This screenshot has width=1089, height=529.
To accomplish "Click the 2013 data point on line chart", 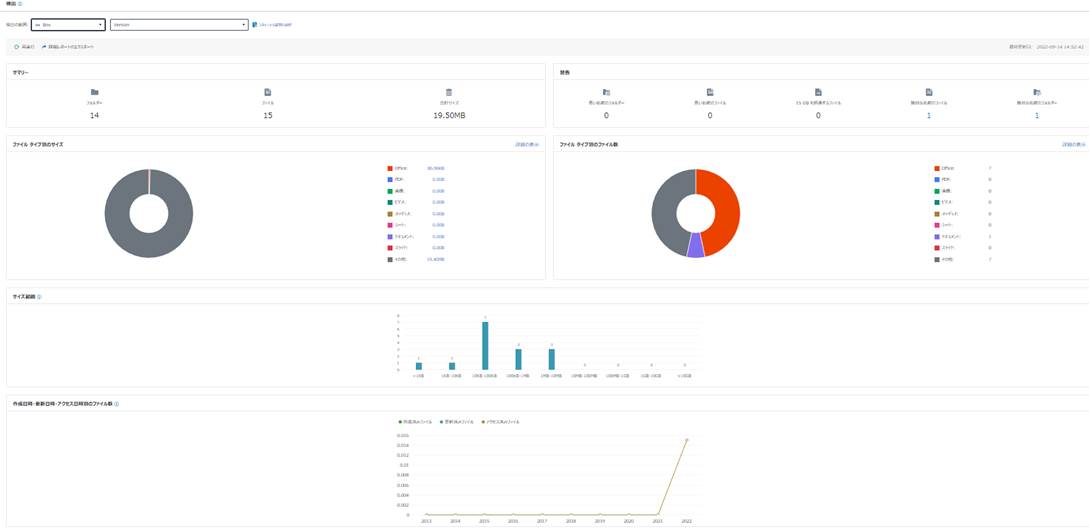I will tap(426, 514).
